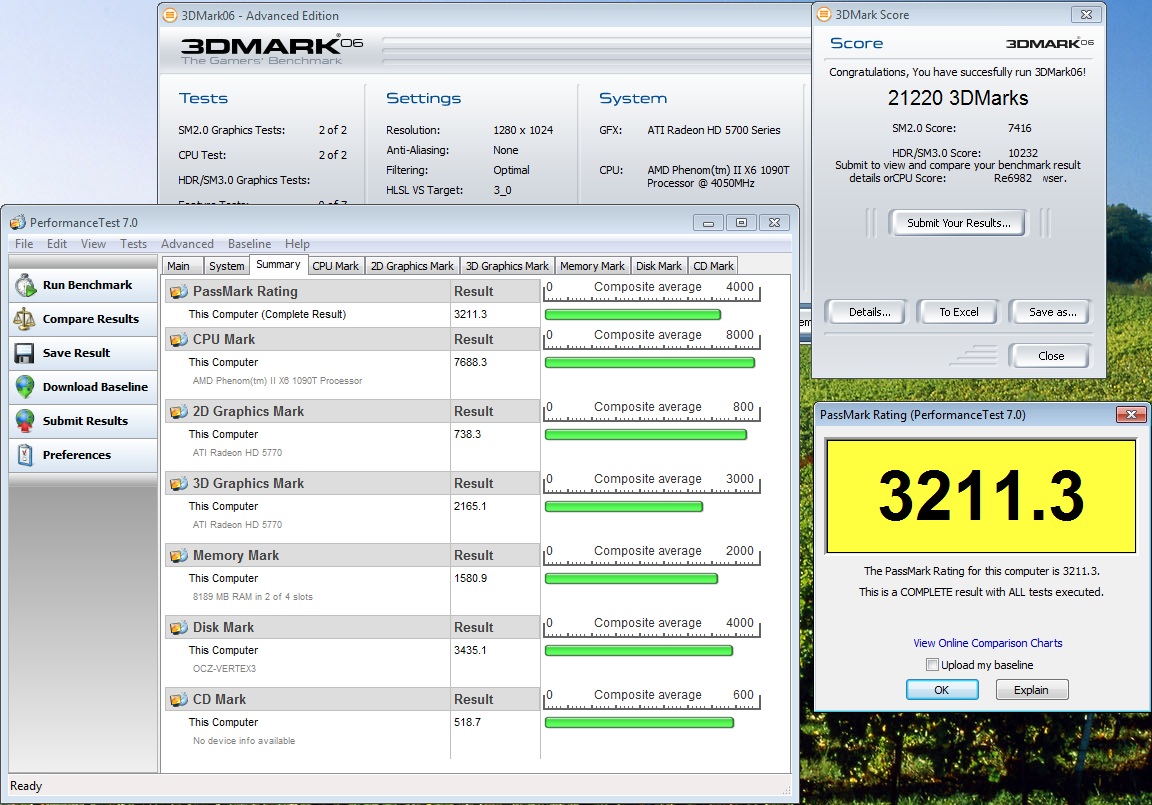Click the PassMark Rating green result bar
The width and height of the screenshot is (1152, 805).
coord(633,314)
